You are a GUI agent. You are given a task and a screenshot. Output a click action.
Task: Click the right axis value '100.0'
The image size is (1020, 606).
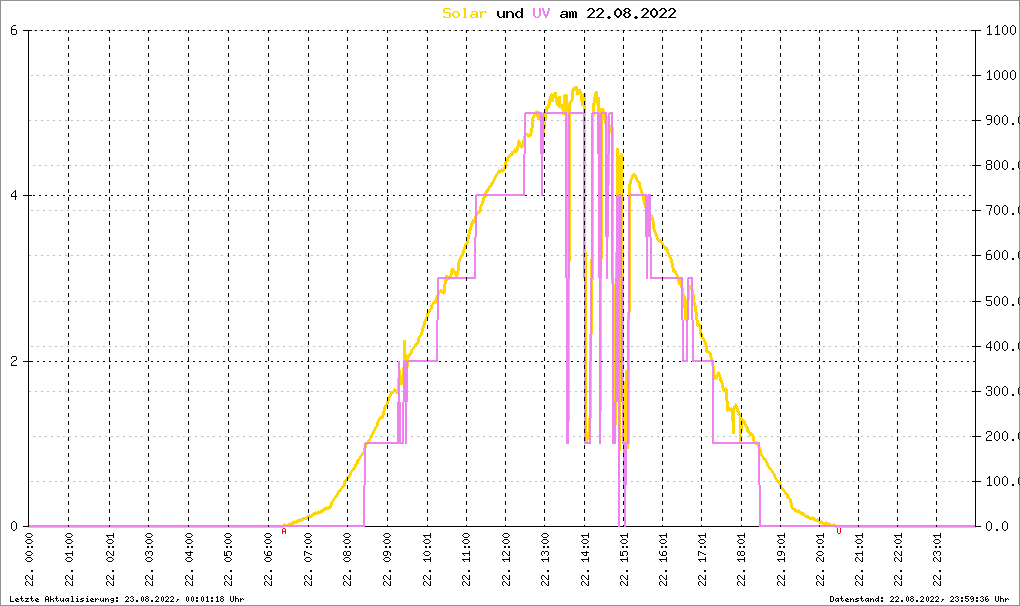[1002, 481]
